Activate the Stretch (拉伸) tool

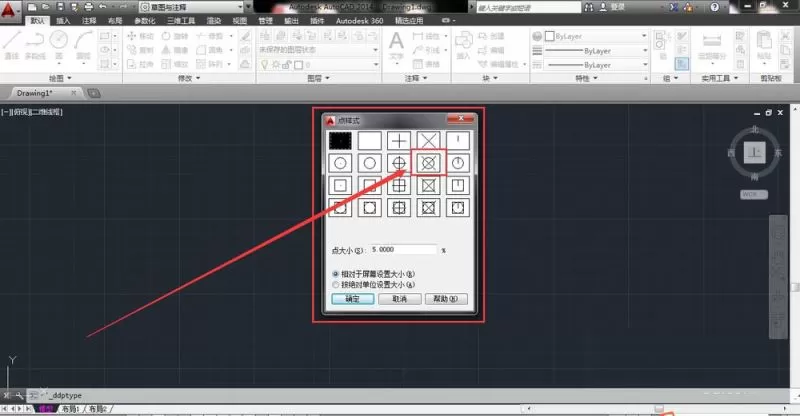coord(140,64)
